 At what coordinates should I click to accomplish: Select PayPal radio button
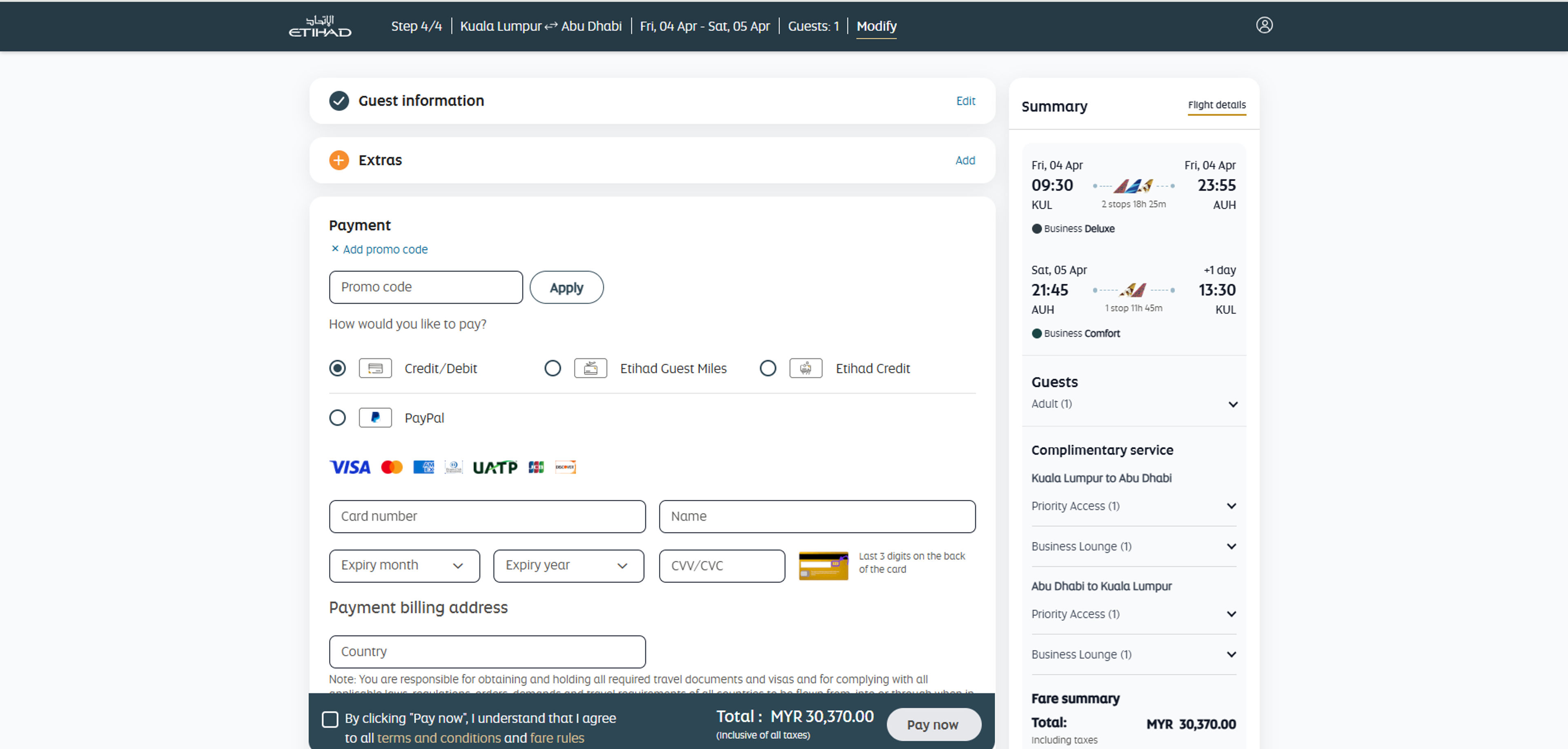337,418
